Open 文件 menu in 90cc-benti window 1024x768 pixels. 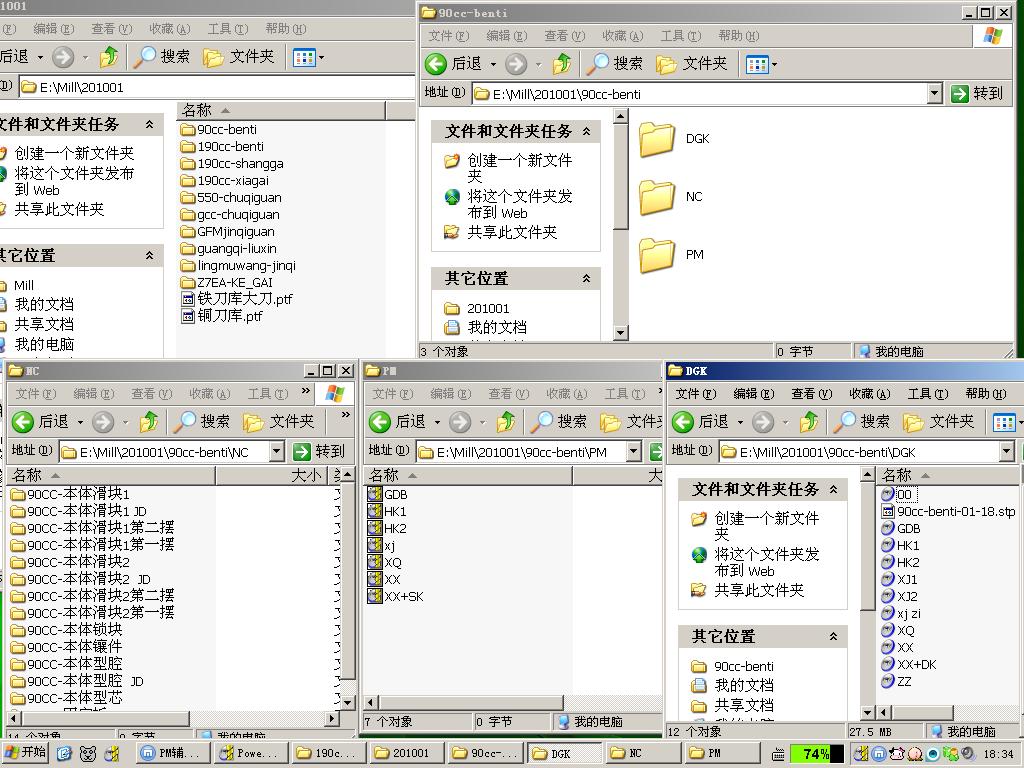[x=449, y=36]
